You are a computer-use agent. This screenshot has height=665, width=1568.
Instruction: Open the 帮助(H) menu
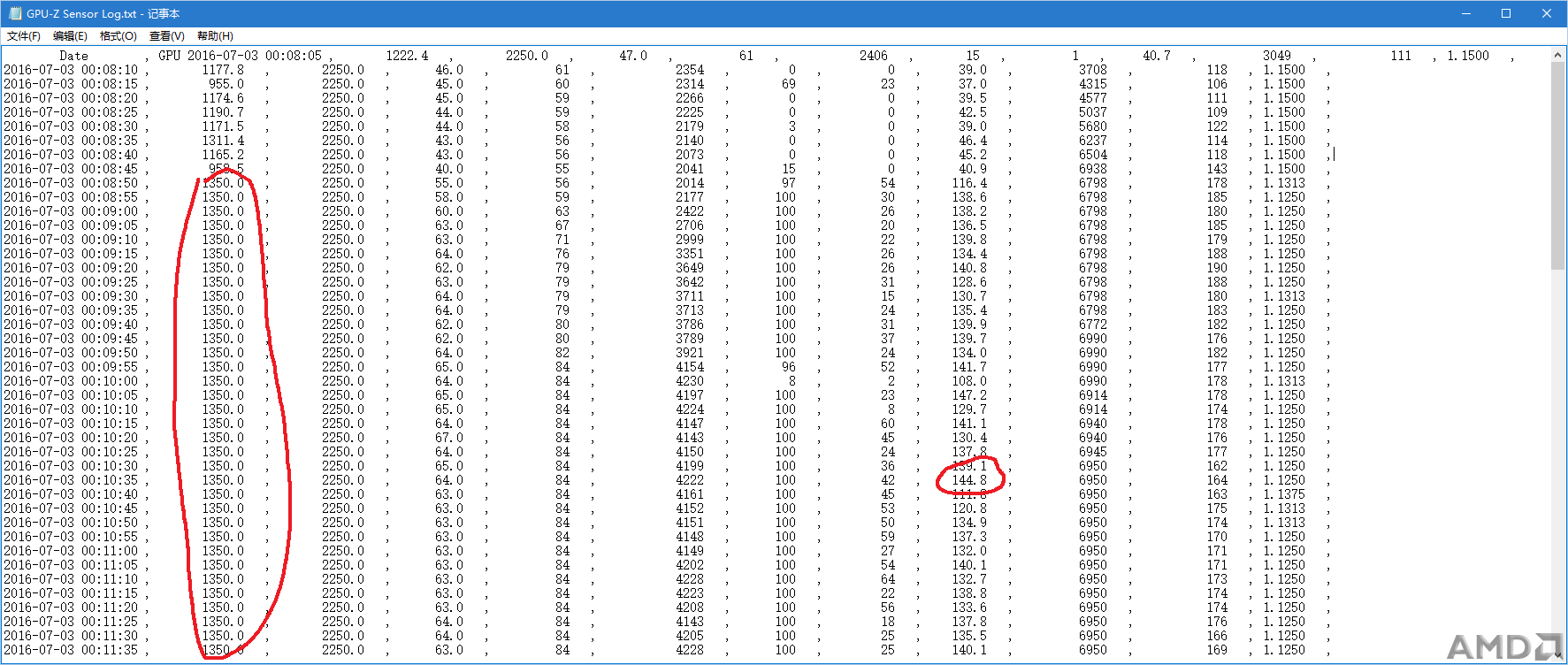[215, 36]
